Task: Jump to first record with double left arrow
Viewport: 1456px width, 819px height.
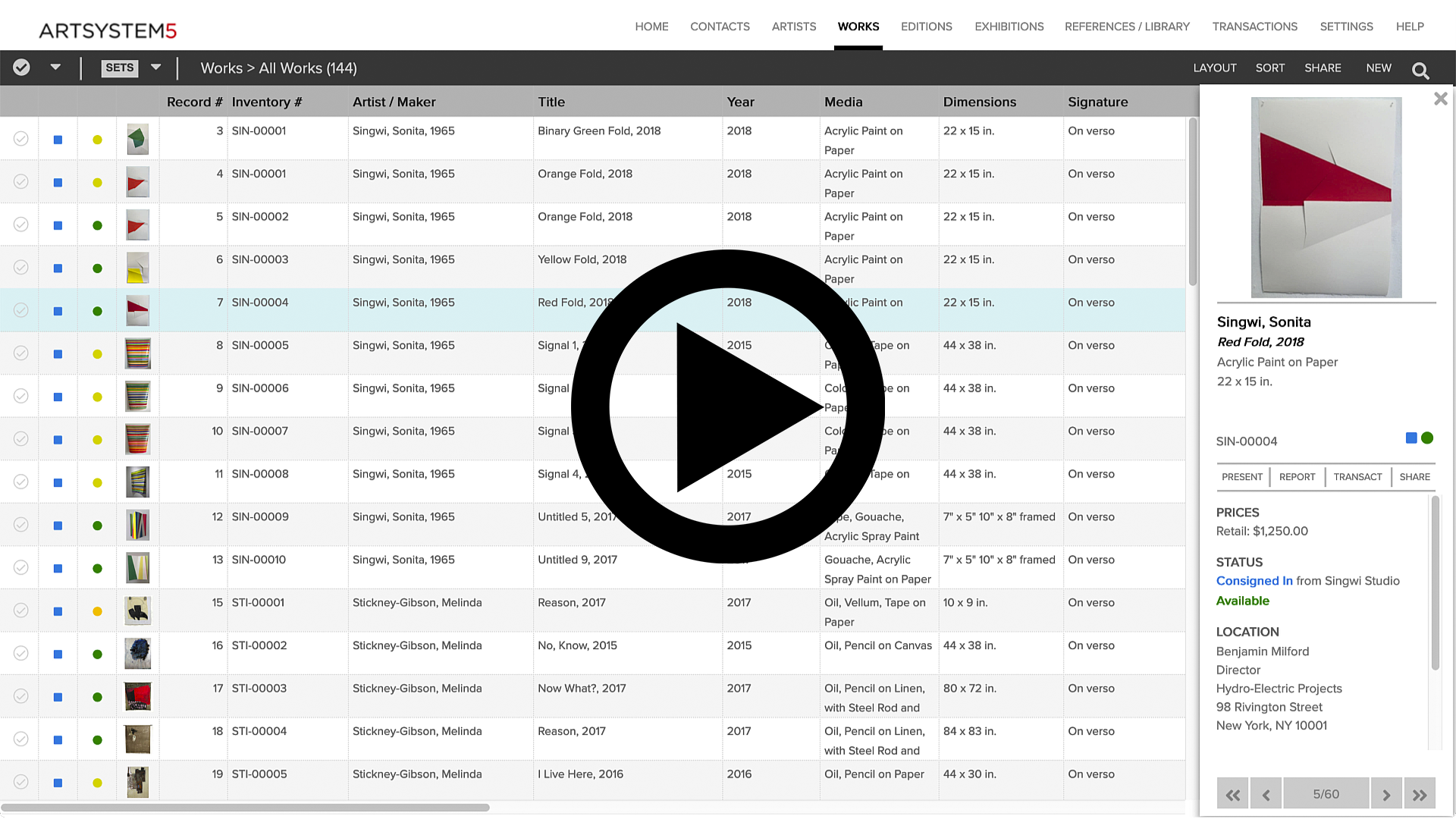Action: click(x=1233, y=793)
